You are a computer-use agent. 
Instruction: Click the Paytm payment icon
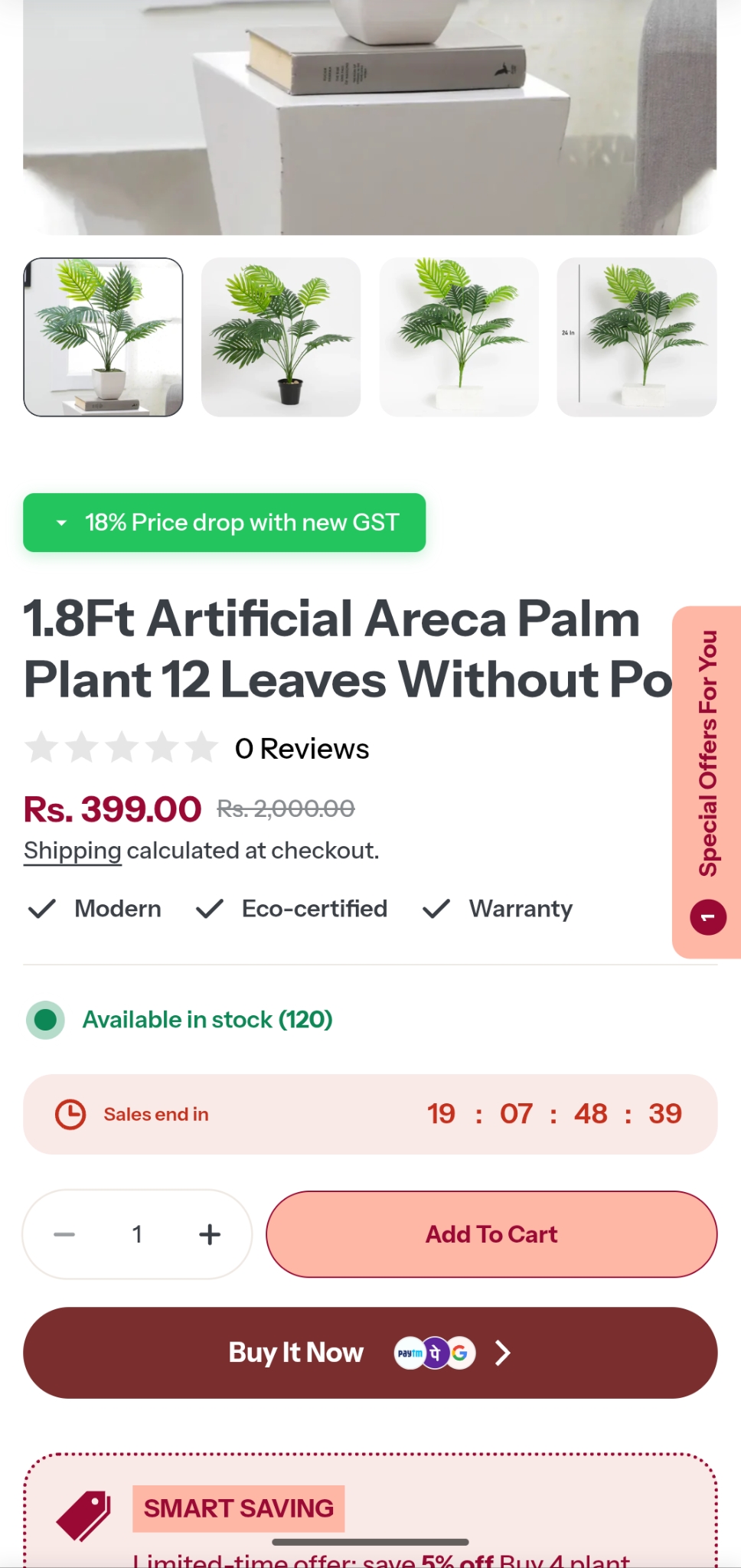pos(410,1353)
